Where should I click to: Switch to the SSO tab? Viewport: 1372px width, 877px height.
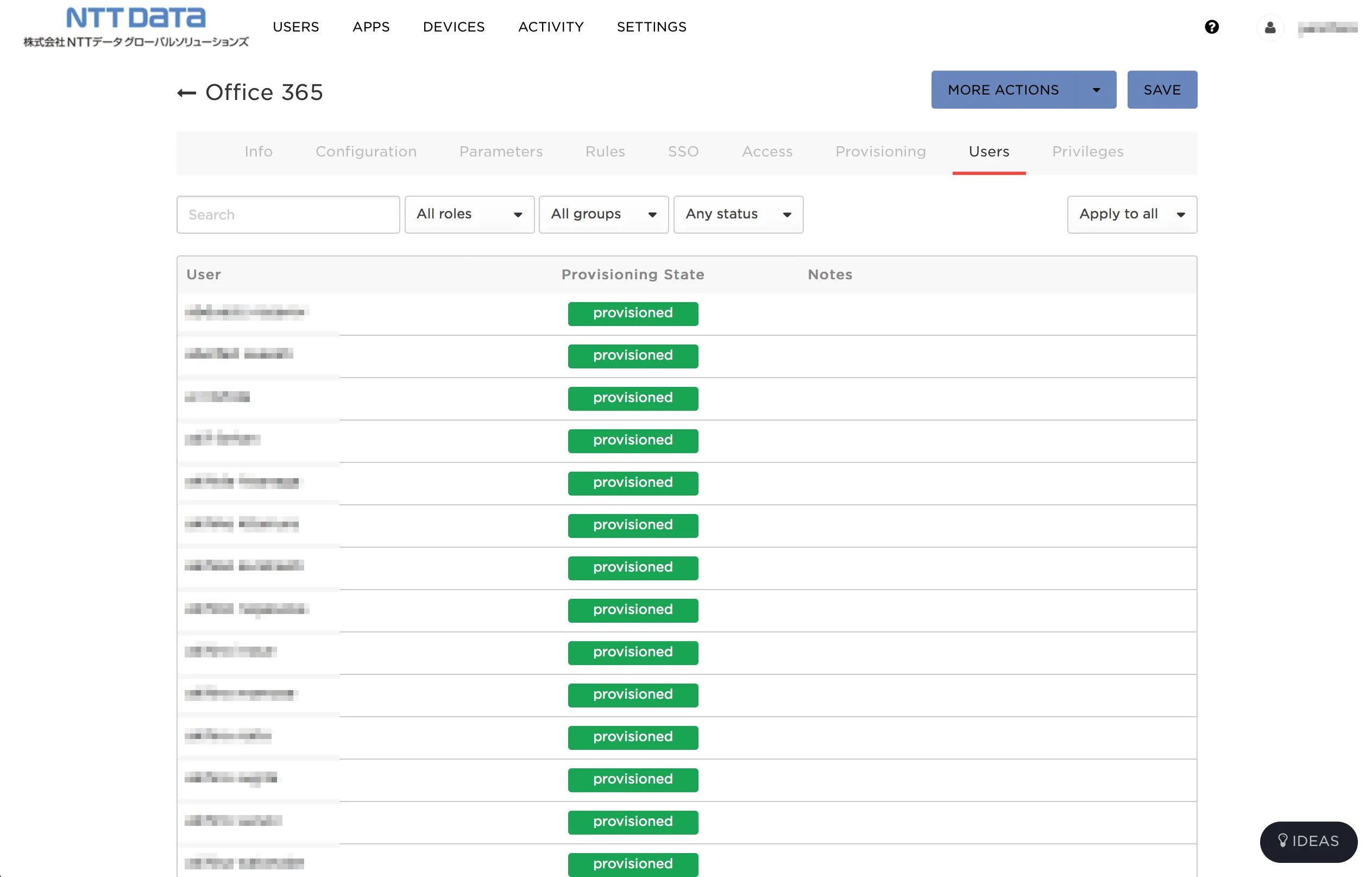(683, 152)
